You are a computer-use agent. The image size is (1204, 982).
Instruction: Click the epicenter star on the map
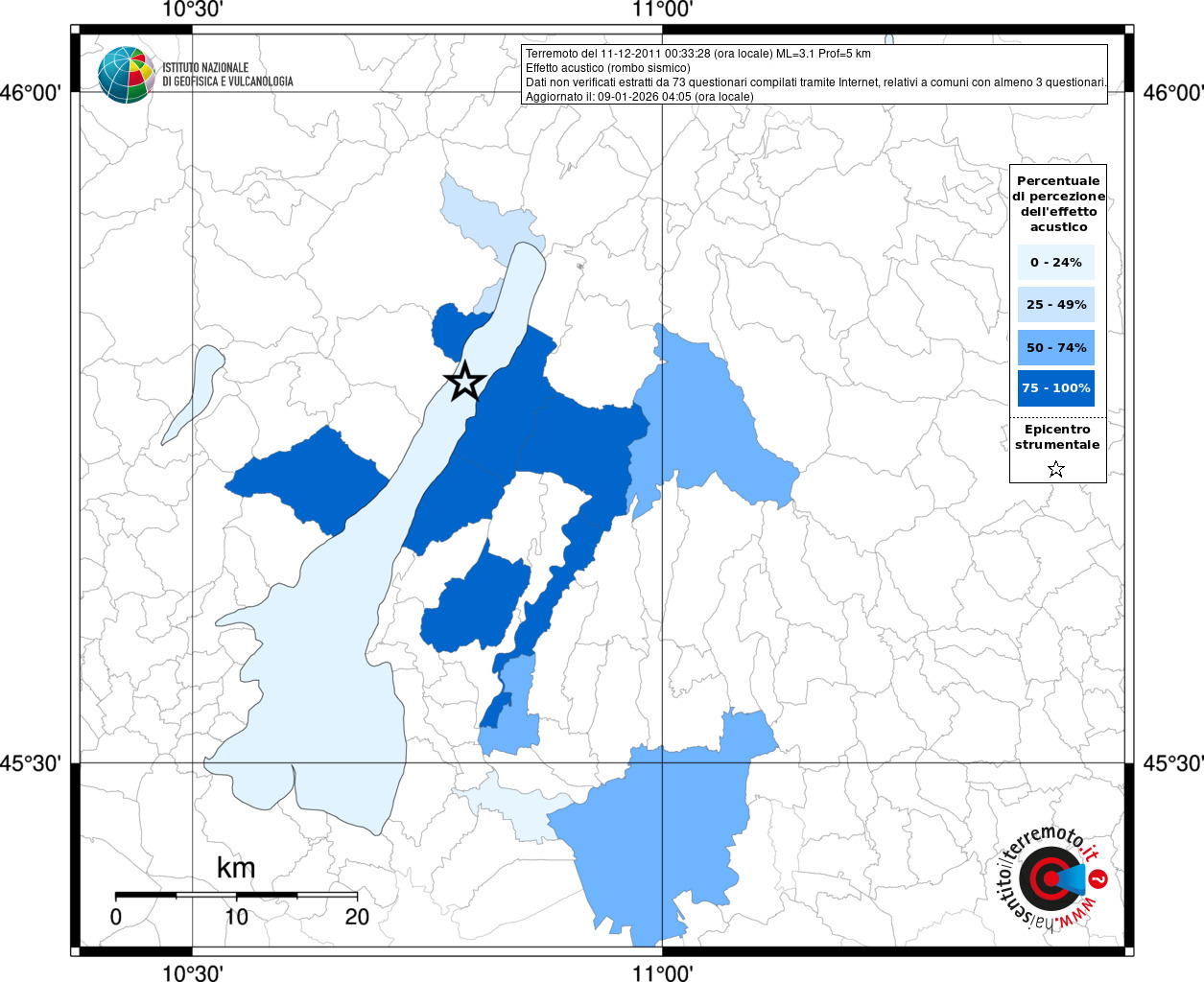click(x=465, y=381)
